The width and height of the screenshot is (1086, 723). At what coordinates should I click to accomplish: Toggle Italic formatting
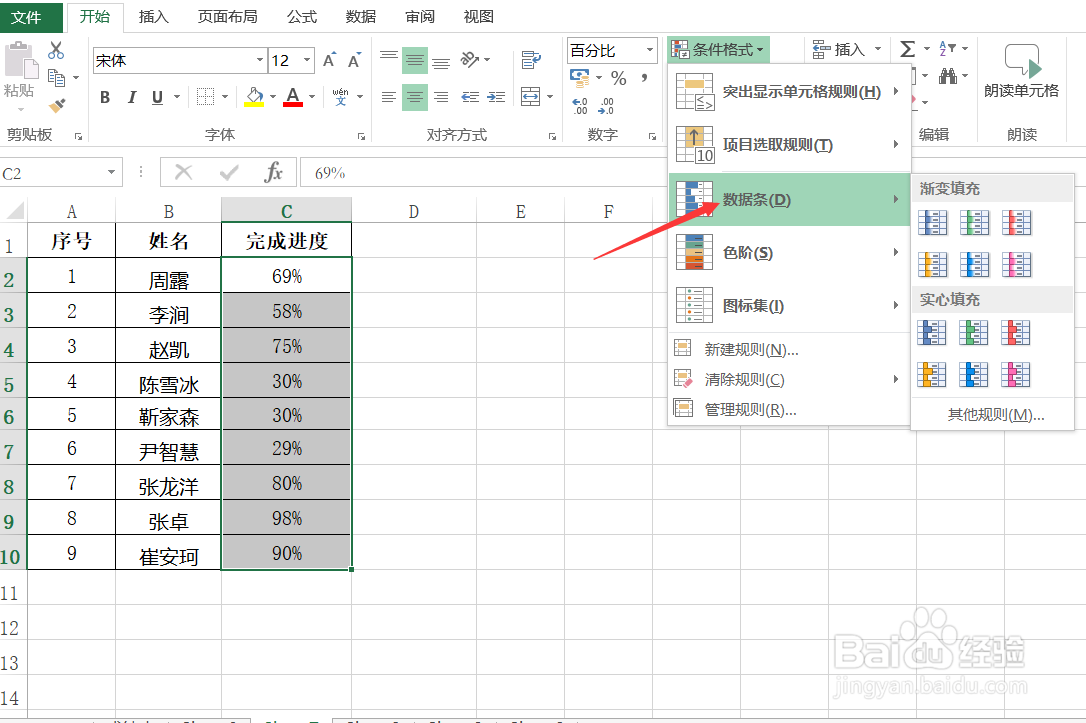[132, 97]
